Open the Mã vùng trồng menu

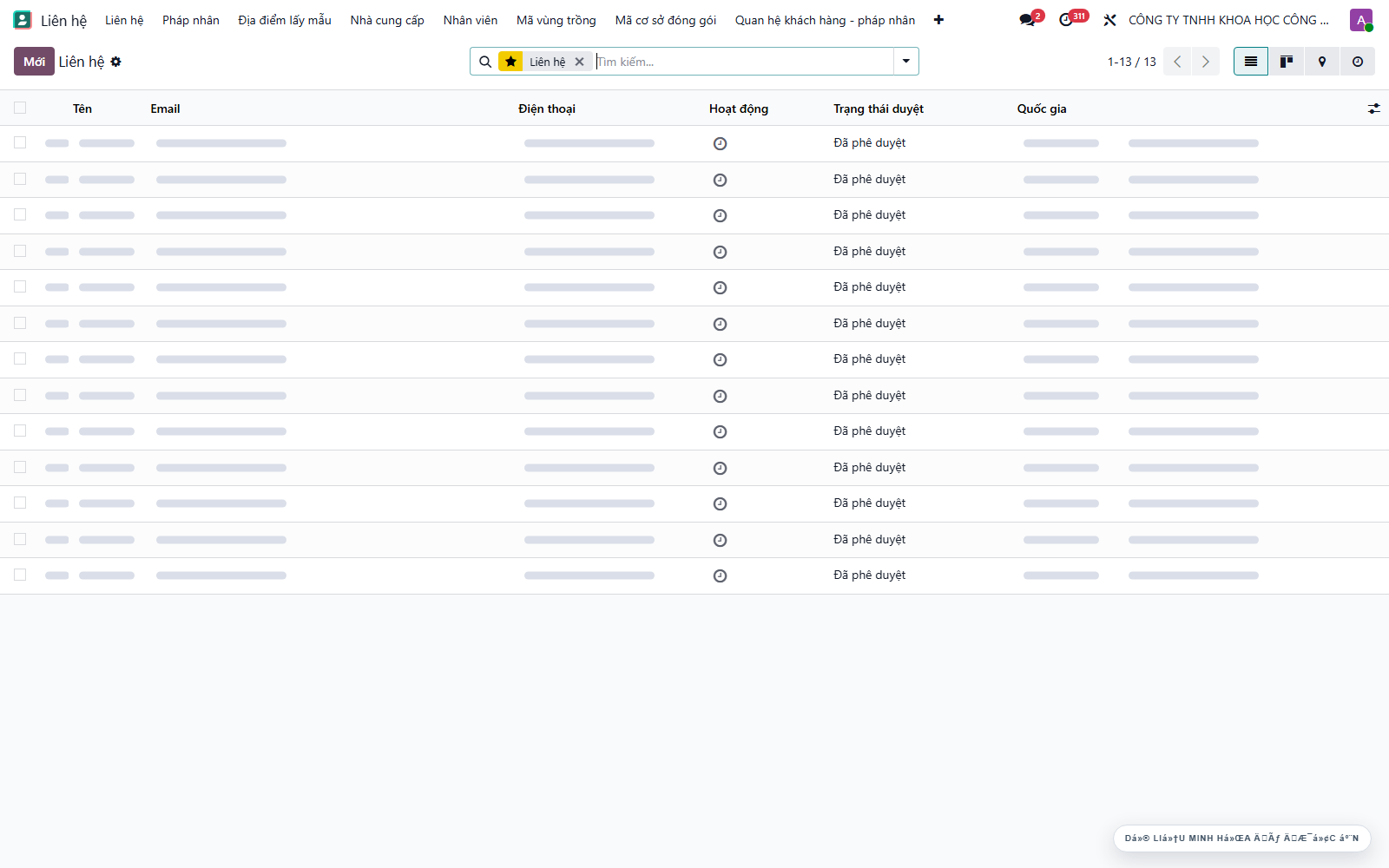pos(556,20)
